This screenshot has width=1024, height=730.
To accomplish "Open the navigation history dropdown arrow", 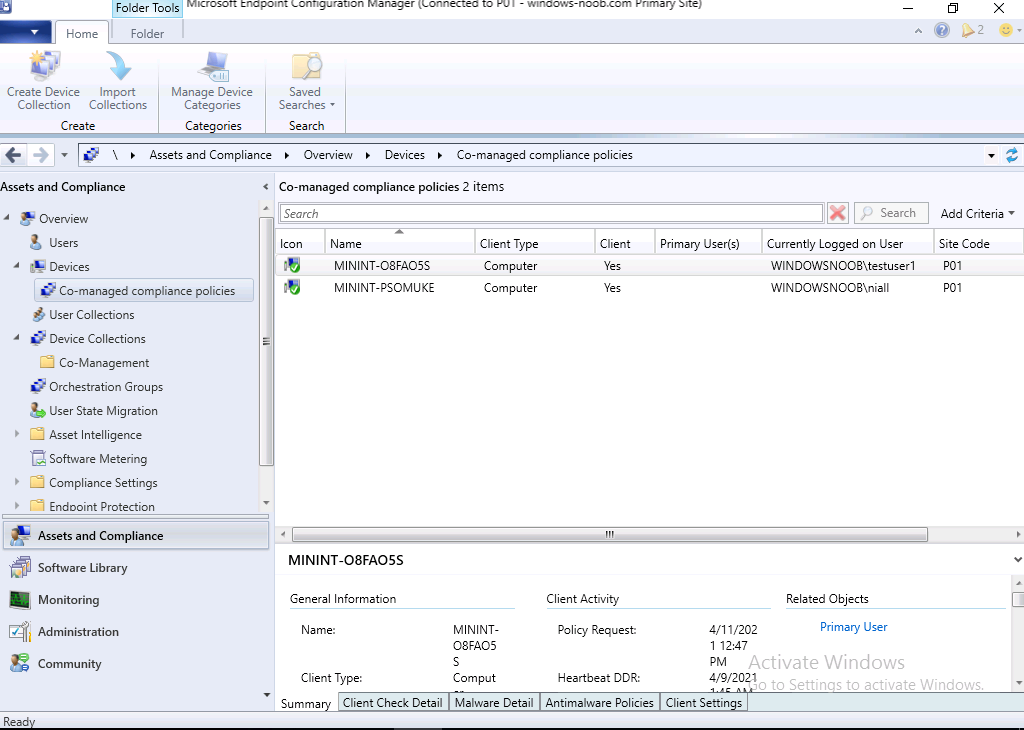I will click(64, 155).
